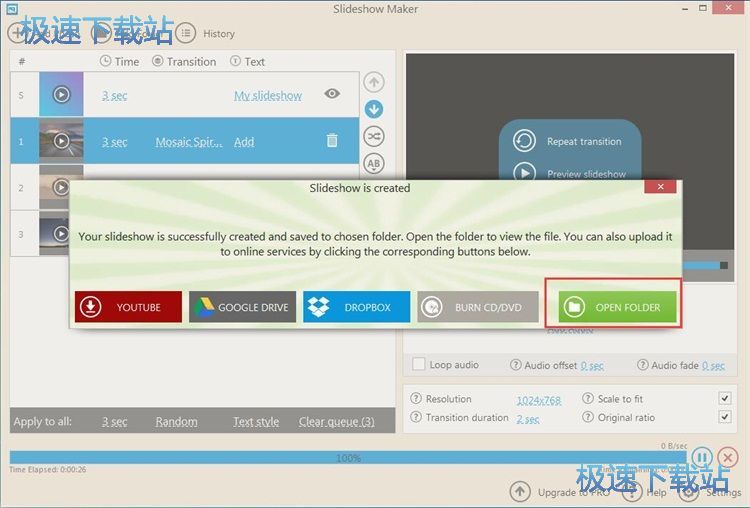Open the History list
750x508 pixels.
206,33
